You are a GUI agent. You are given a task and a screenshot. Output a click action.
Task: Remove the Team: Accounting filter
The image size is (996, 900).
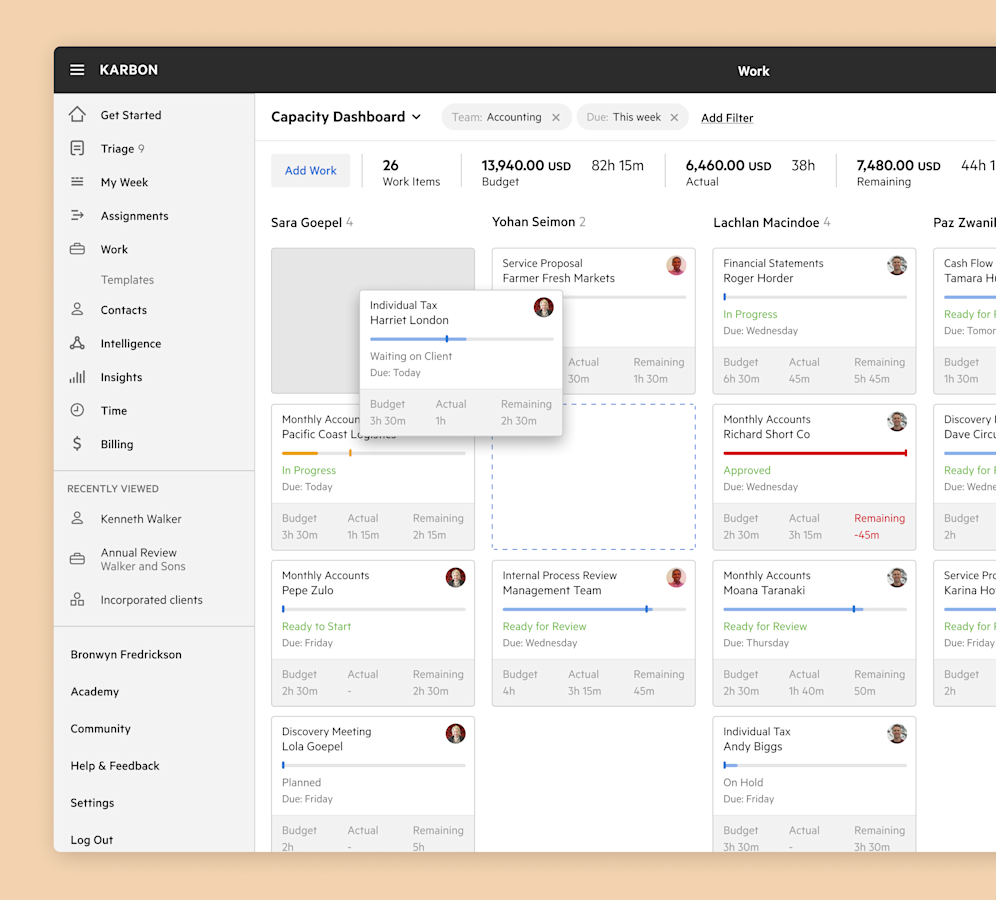557,117
